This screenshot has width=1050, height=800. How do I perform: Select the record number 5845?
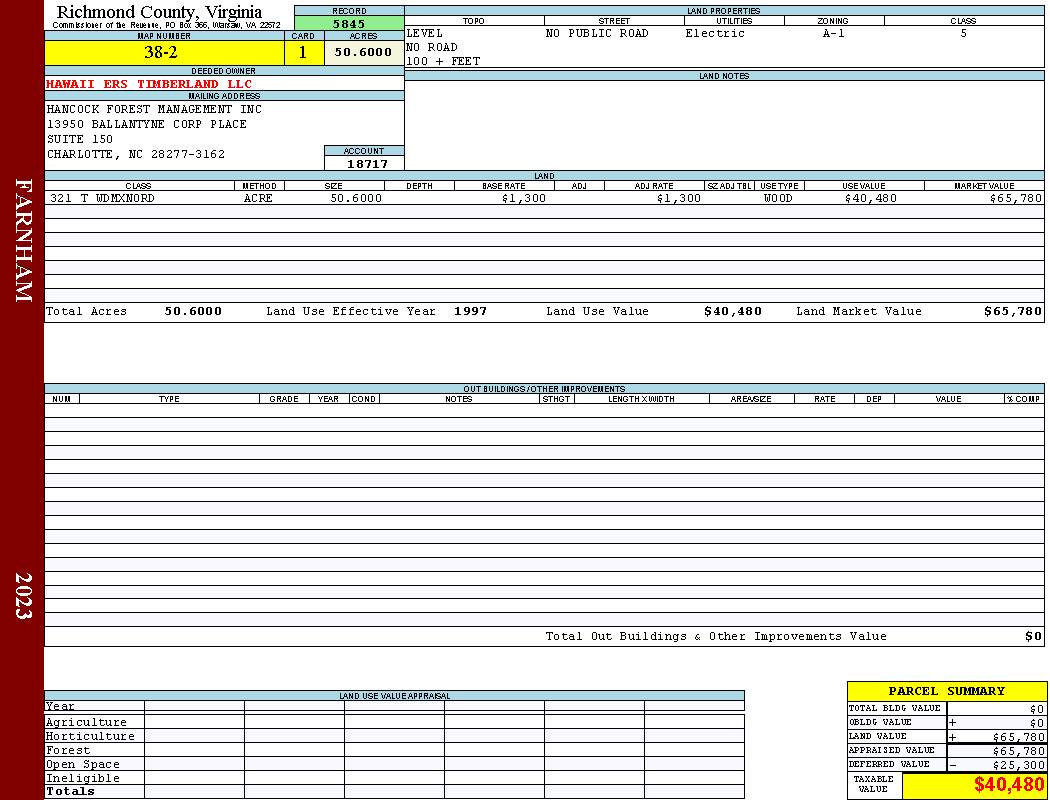point(349,23)
